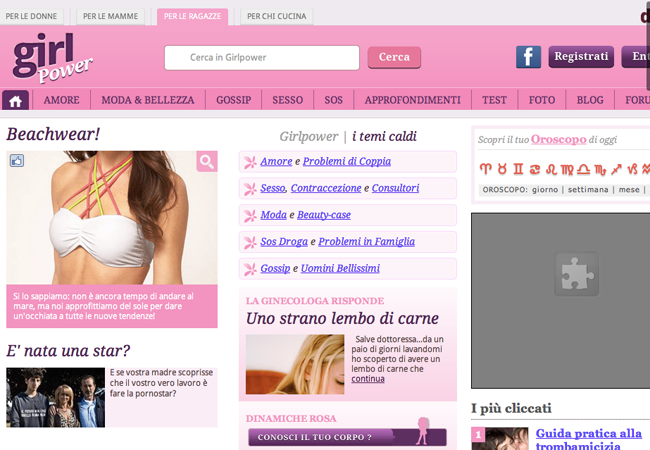The width and height of the screenshot is (650, 450).
Task: Open the Contraccezione link
Action: pyautogui.click(x=326, y=188)
